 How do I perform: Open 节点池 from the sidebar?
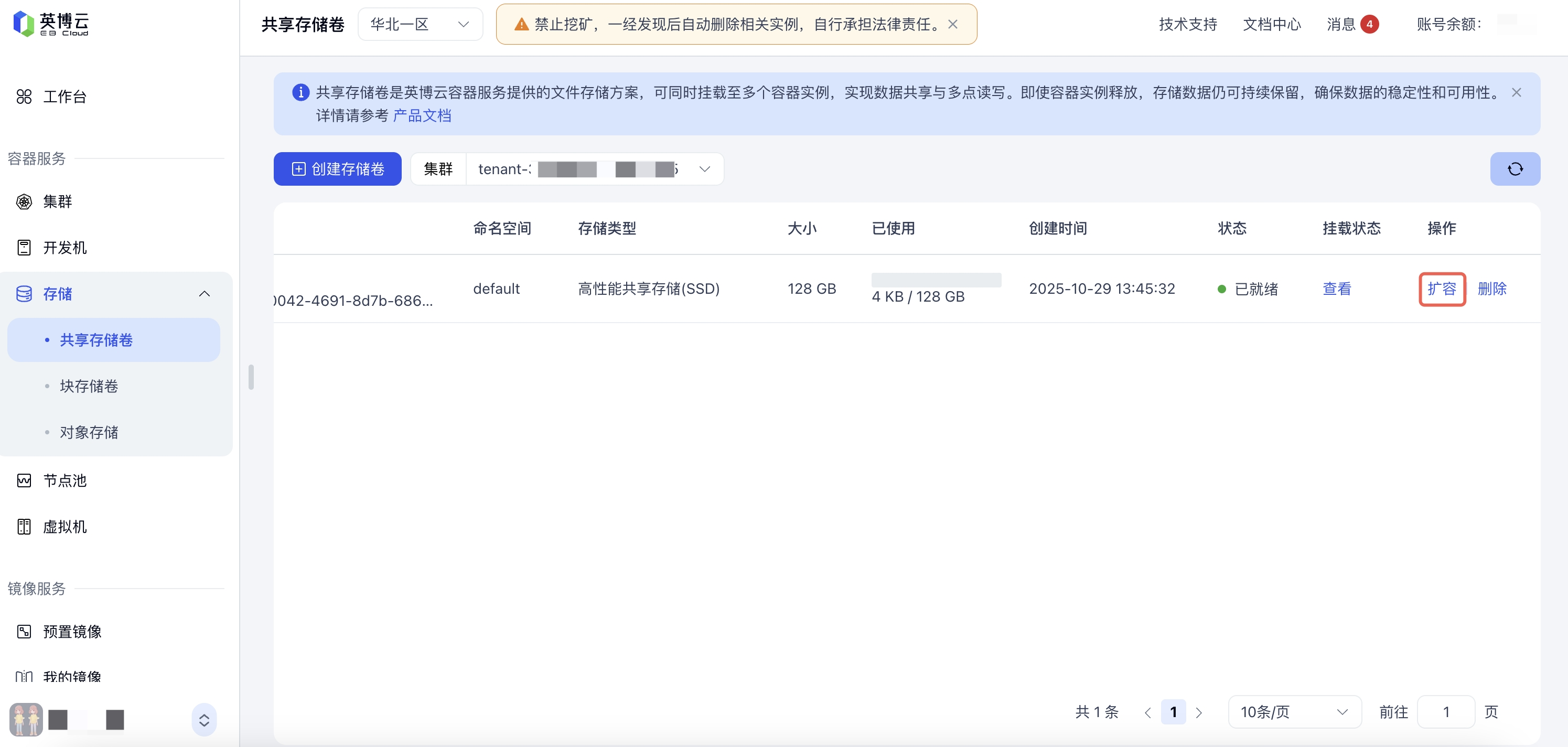[65, 481]
